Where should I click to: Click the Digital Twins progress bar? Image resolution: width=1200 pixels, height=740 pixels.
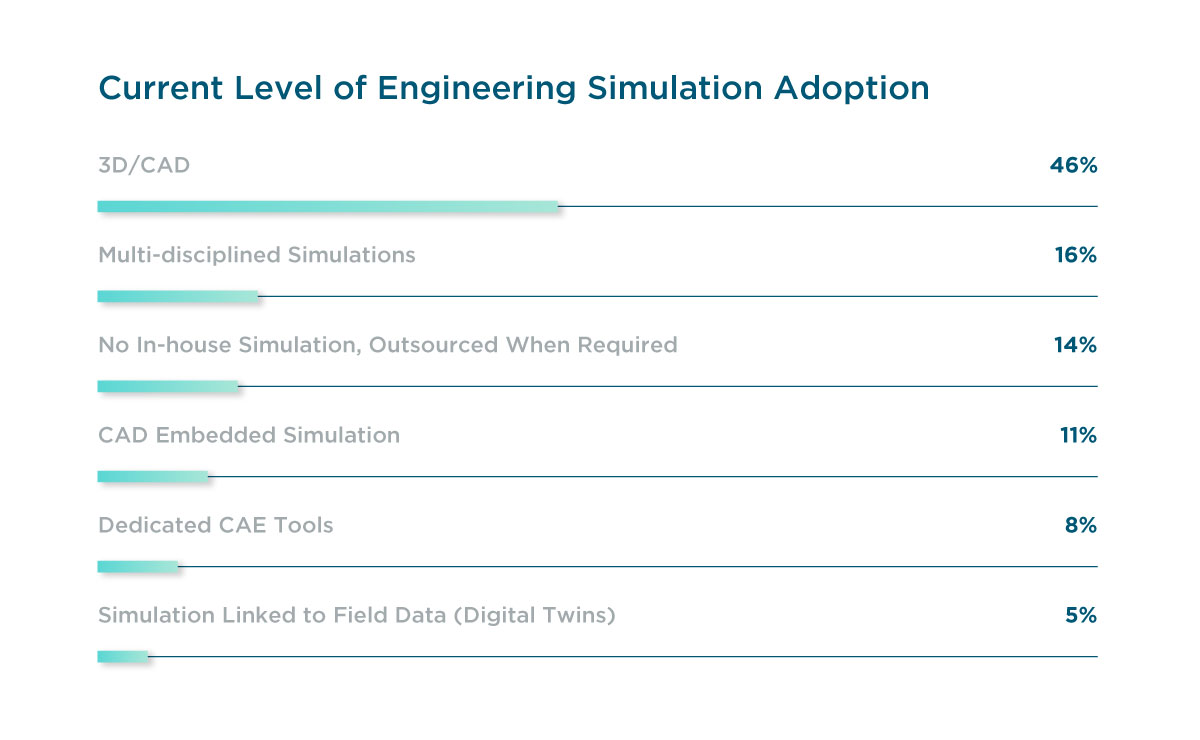tap(122, 656)
